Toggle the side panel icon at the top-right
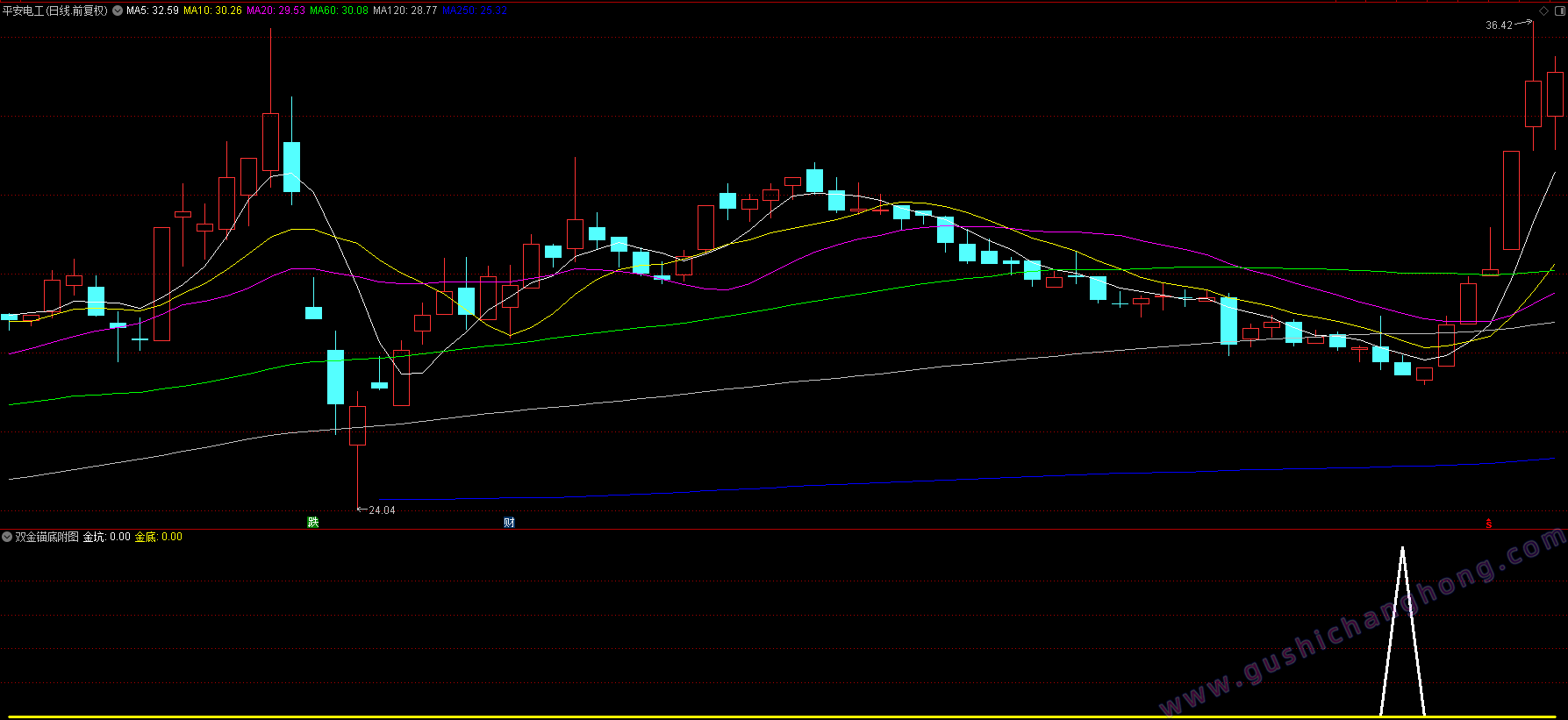 [1560, 11]
